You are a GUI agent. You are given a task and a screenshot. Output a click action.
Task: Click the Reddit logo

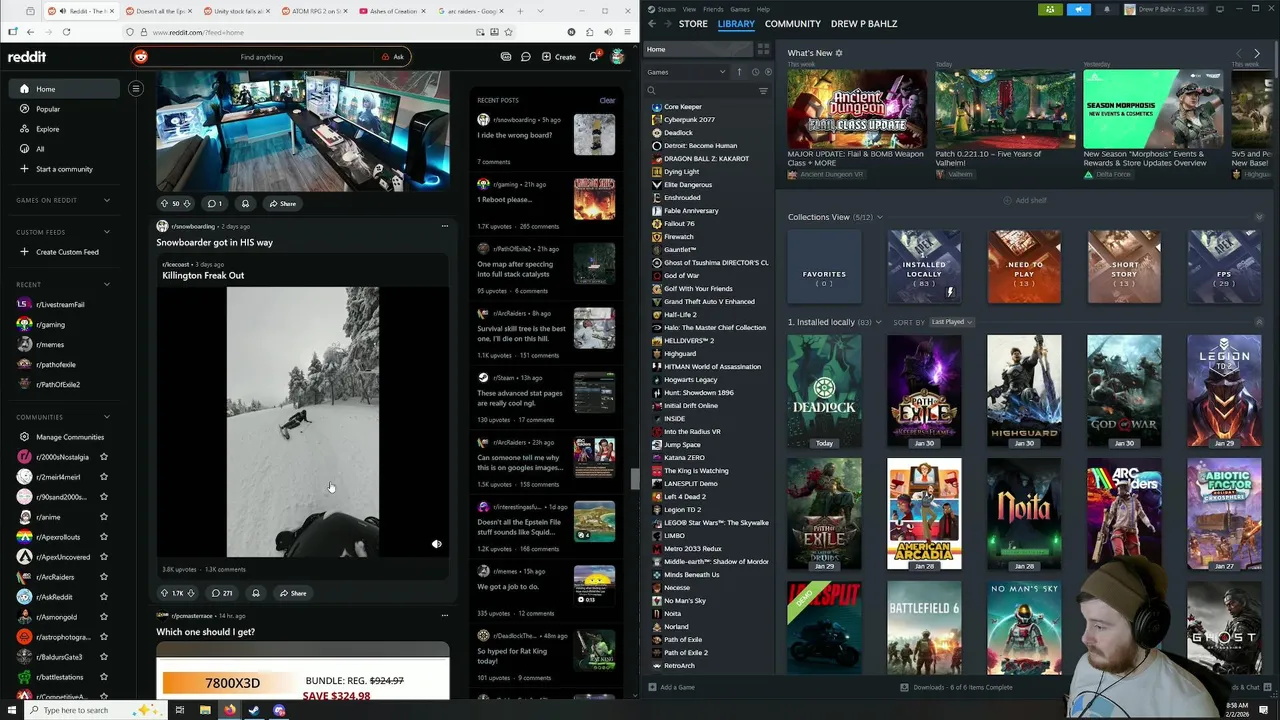coord(27,57)
